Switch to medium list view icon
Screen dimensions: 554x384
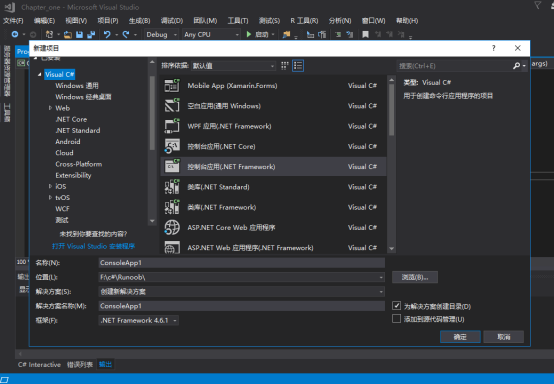(x=298, y=66)
